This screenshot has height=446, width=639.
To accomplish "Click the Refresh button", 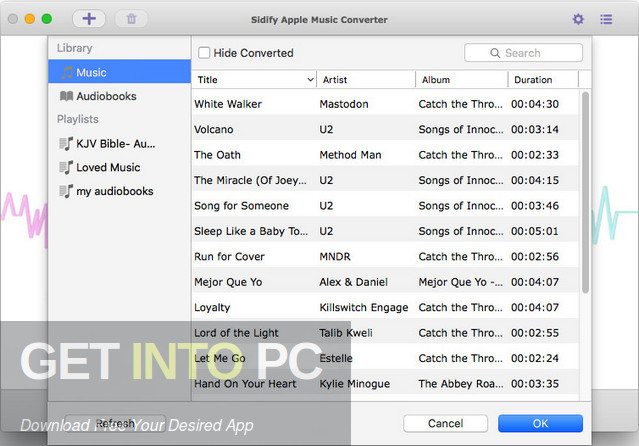I will [x=115, y=424].
